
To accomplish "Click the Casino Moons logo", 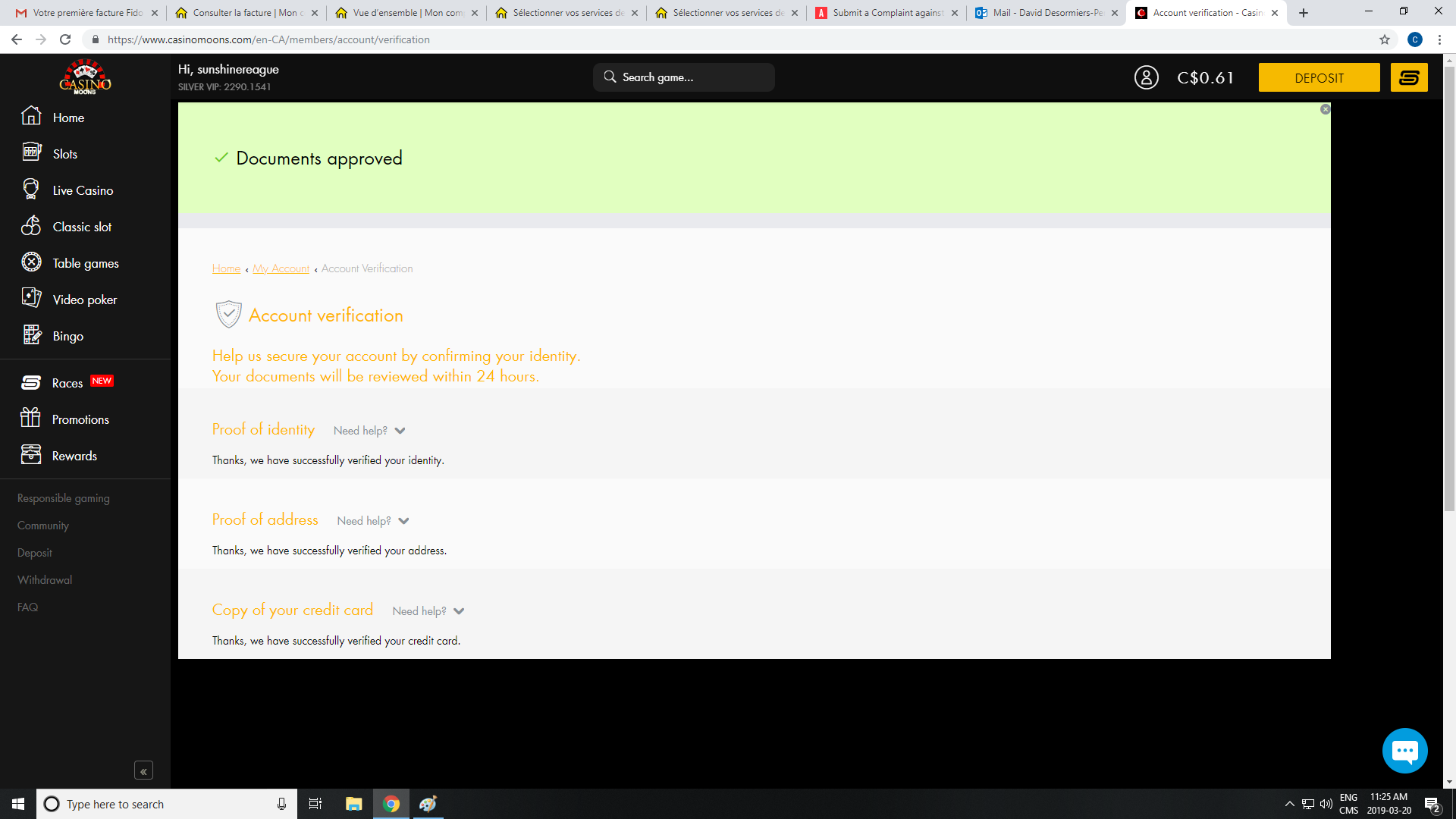I will coord(85,77).
